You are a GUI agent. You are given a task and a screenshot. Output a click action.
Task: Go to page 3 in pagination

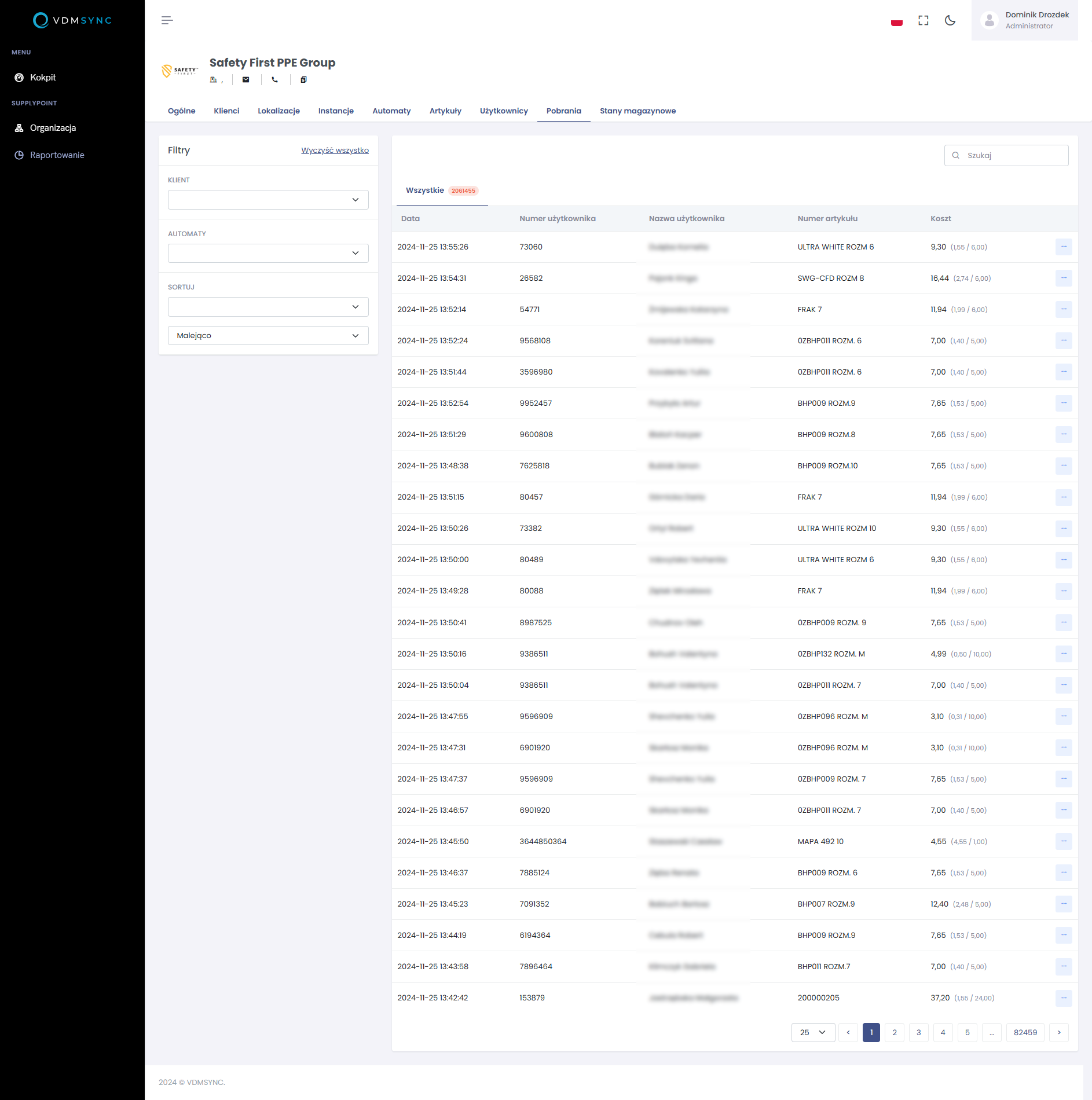pos(918,1032)
